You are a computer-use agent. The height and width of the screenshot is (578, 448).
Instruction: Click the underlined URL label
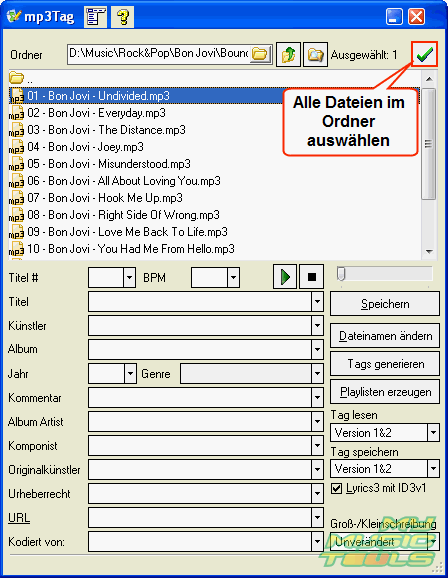19,518
